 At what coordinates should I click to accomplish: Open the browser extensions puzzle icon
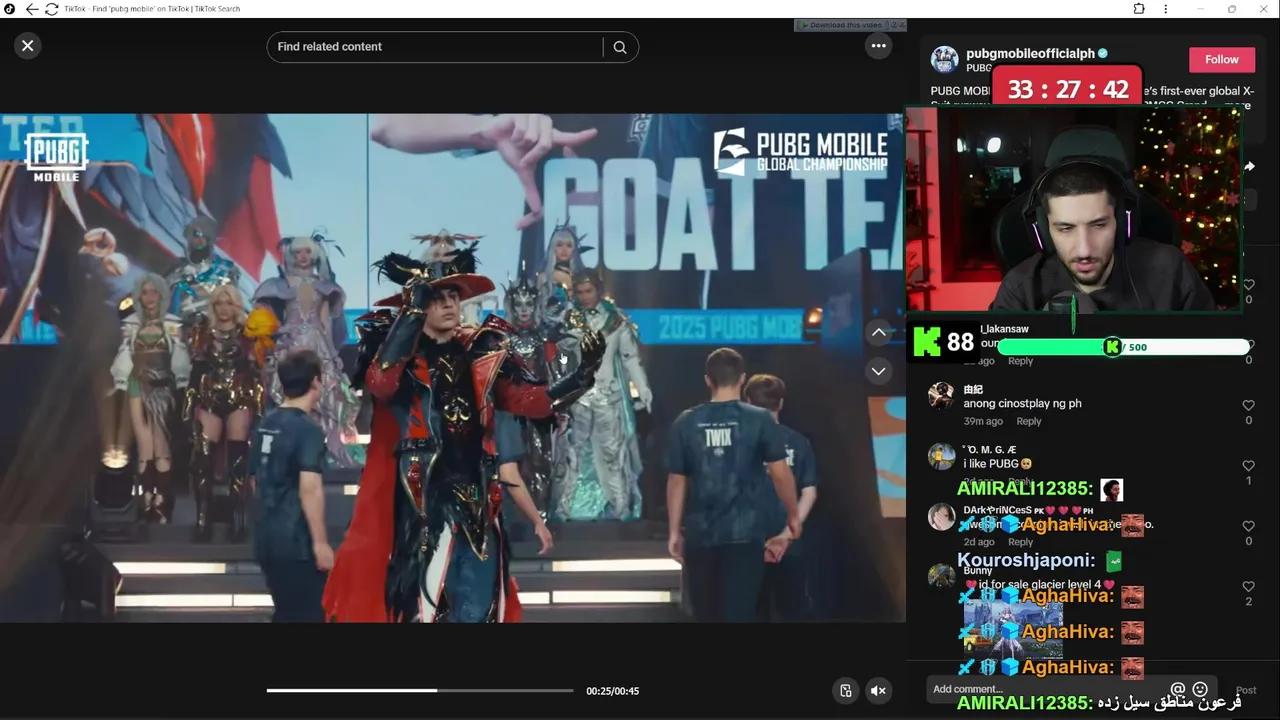coord(1139,9)
